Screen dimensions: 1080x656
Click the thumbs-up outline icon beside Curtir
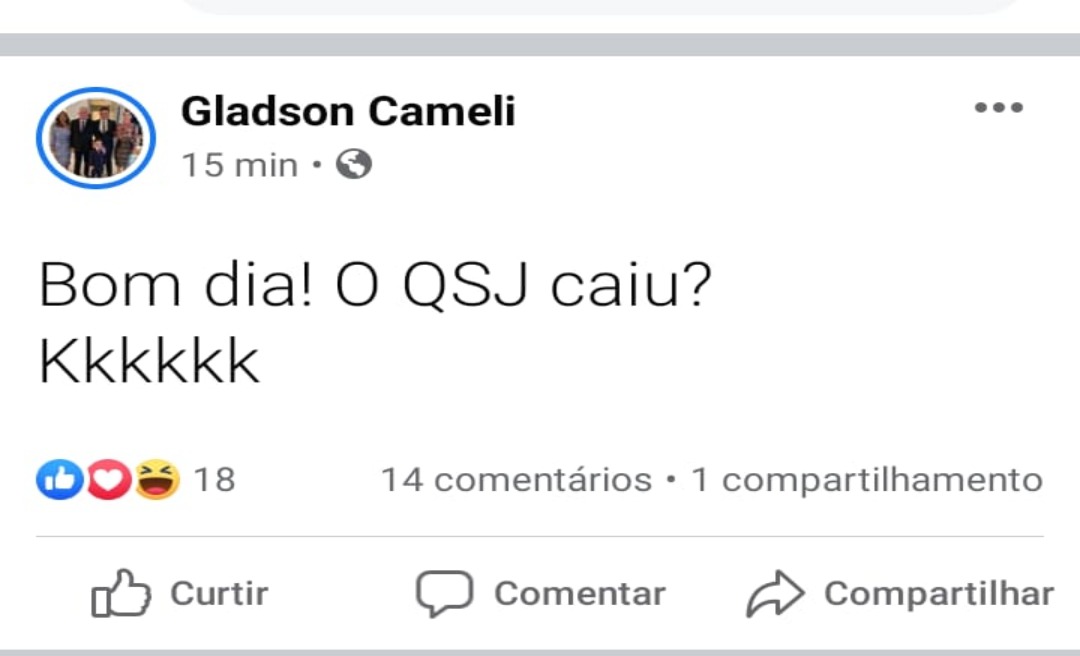click(121, 594)
